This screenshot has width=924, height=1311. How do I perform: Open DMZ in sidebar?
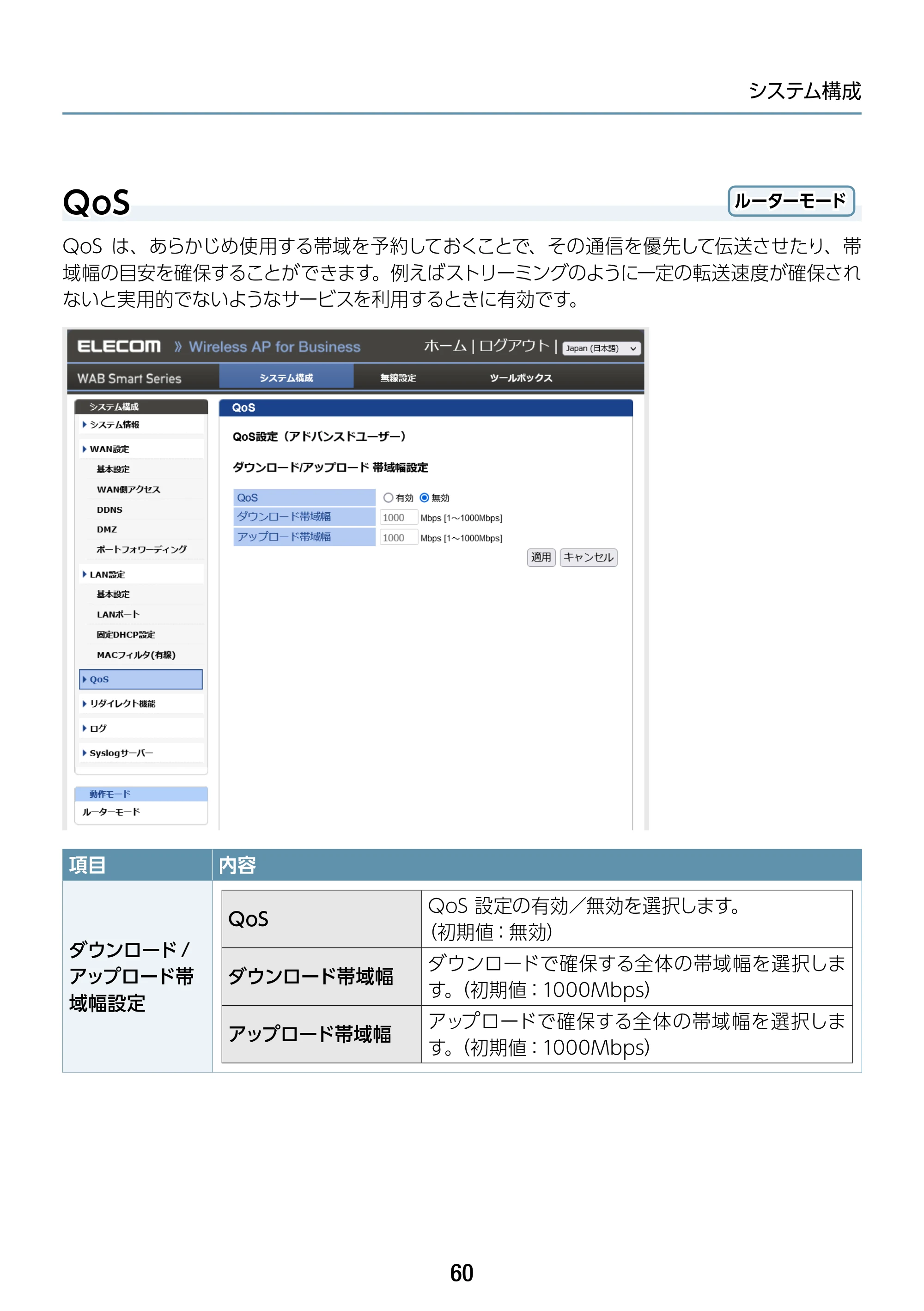click(x=106, y=529)
